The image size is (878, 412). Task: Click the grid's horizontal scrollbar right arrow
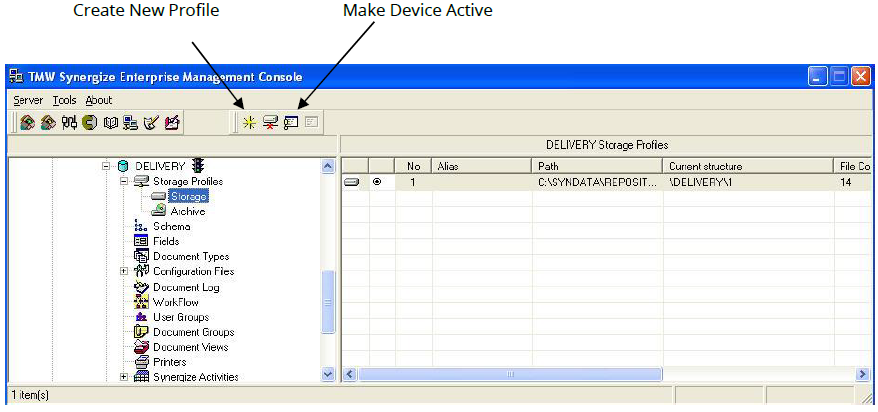[863, 374]
